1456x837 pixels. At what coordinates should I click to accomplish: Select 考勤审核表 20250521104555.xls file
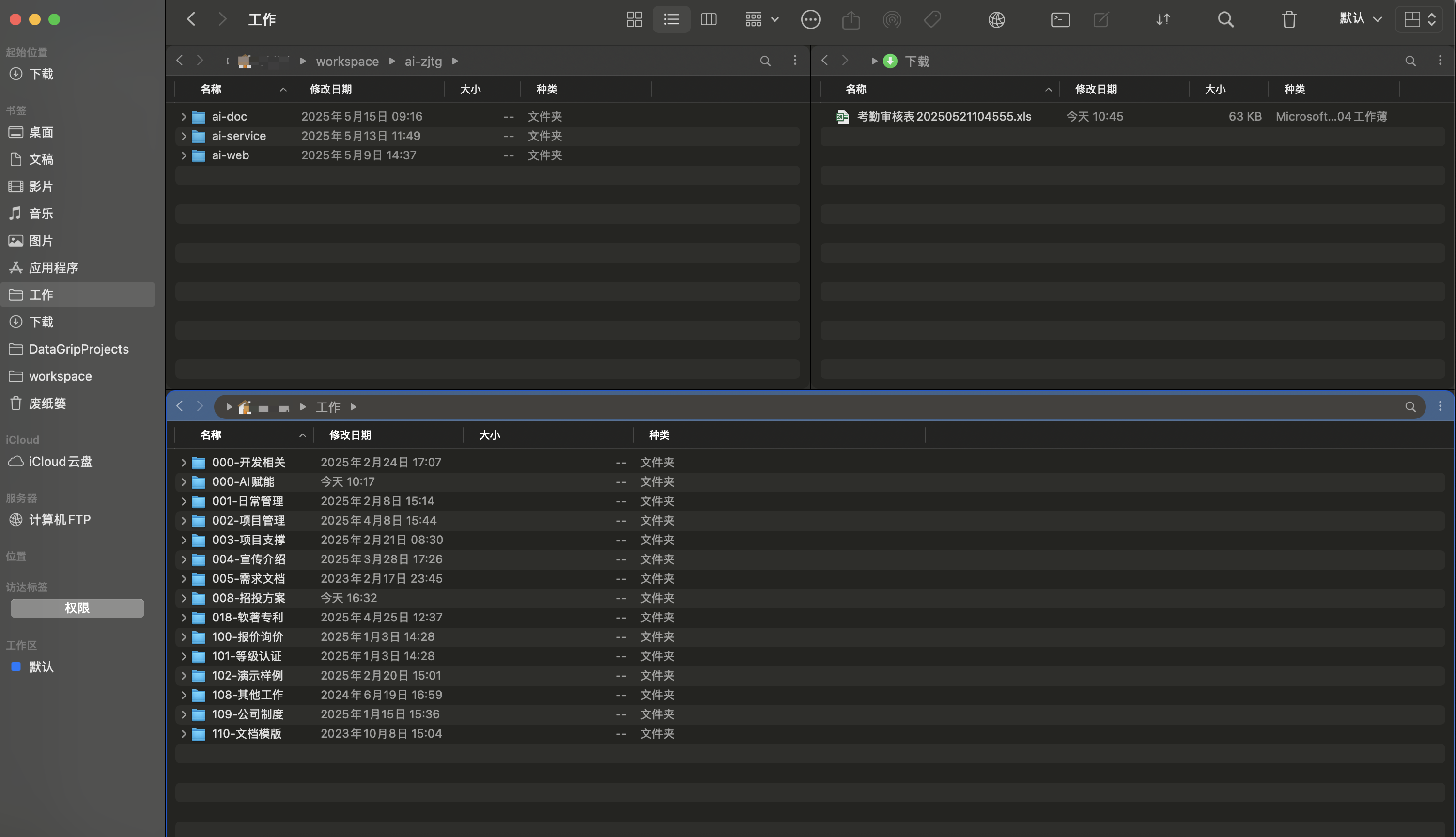(x=943, y=116)
